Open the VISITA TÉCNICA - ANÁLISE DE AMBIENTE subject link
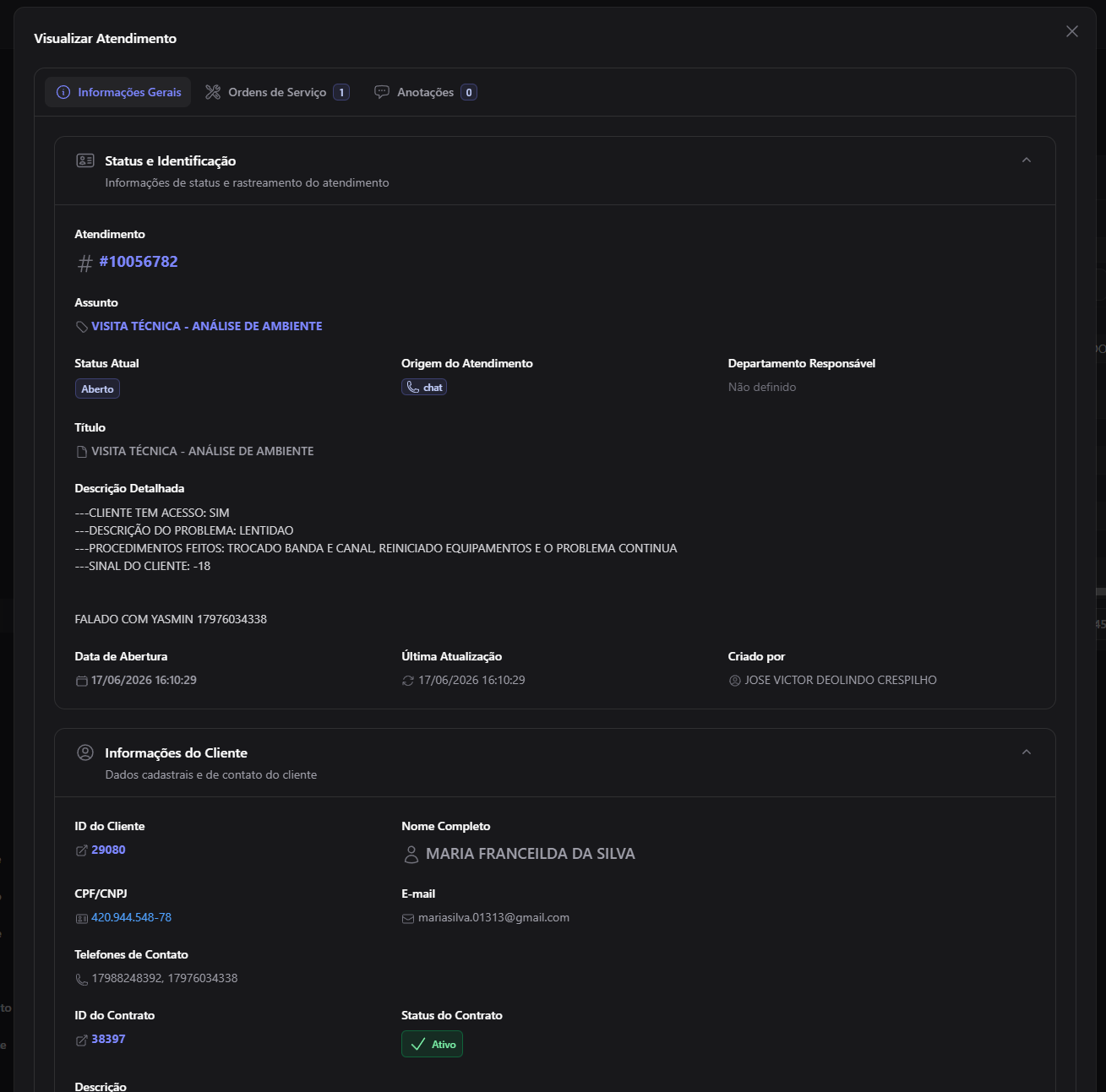This screenshot has width=1106, height=1092. coord(207,326)
